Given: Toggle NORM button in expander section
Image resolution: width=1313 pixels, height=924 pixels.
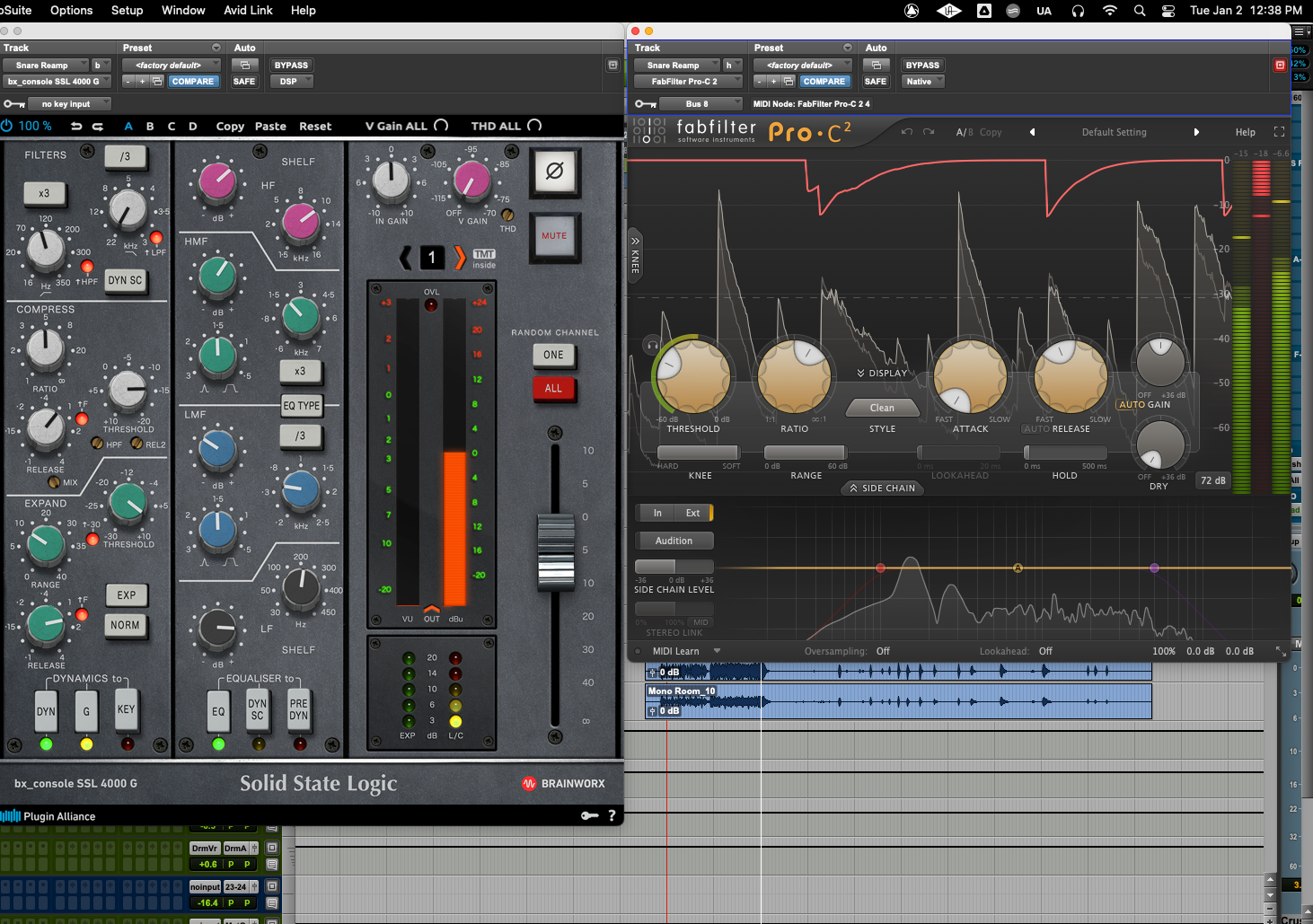Looking at the screenshot, I should tap(125, 625).
